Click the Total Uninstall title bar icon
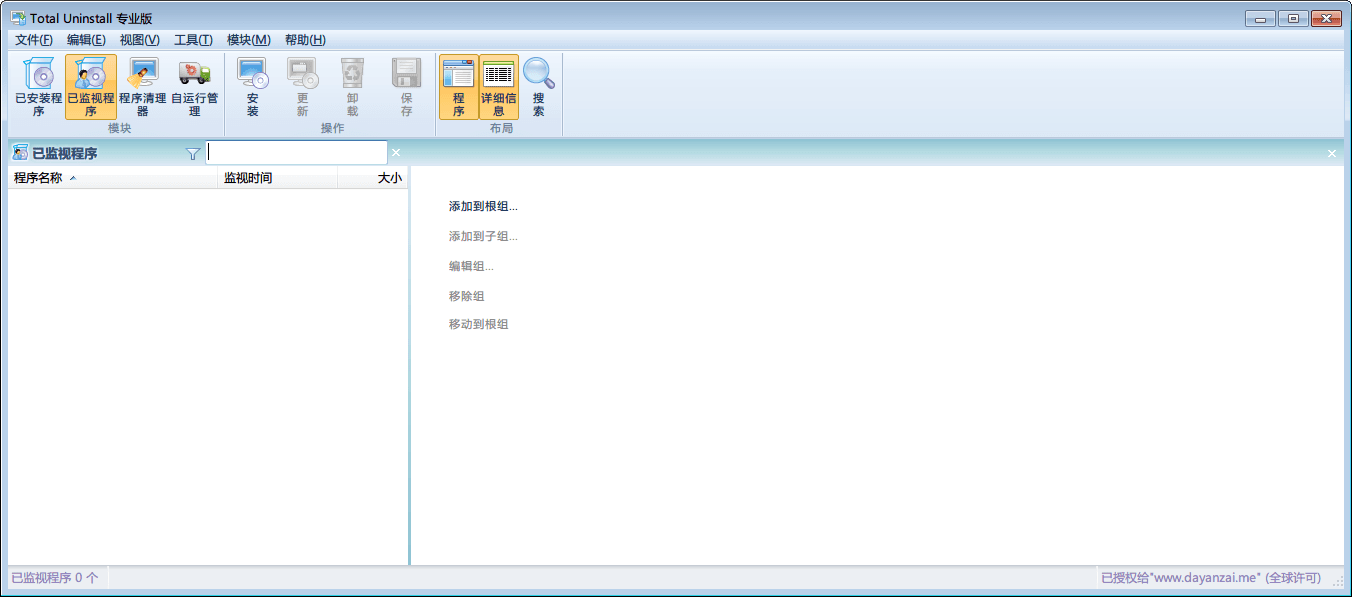 click(x=17, y=17)
